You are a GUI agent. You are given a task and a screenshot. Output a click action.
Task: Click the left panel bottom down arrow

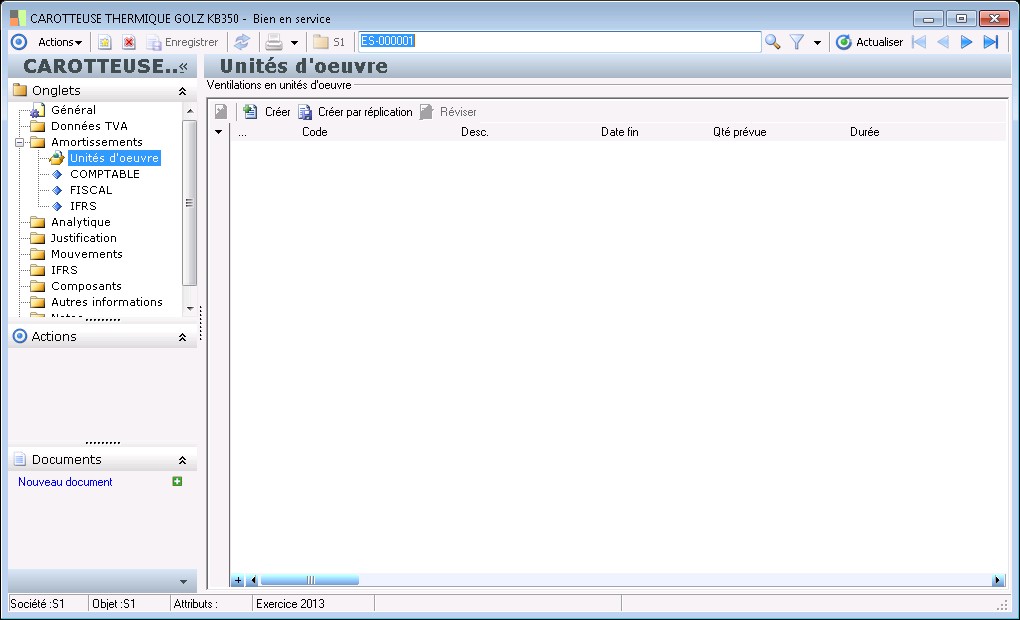[x=183, y=582]
